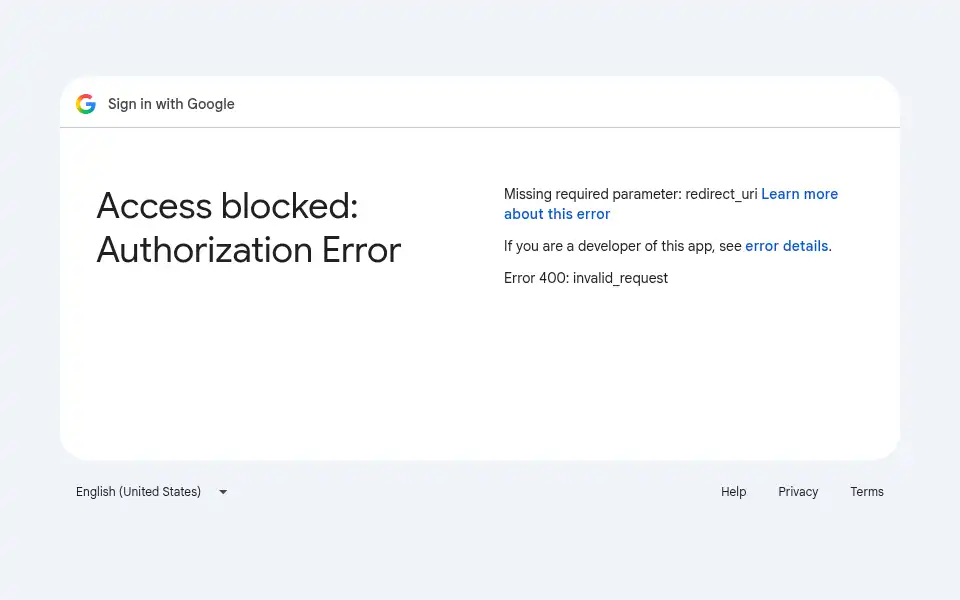Viewport: 960px width, 600px height.
Task: Click the Error 400: invalid_request text
Action: tap(585, 278)
